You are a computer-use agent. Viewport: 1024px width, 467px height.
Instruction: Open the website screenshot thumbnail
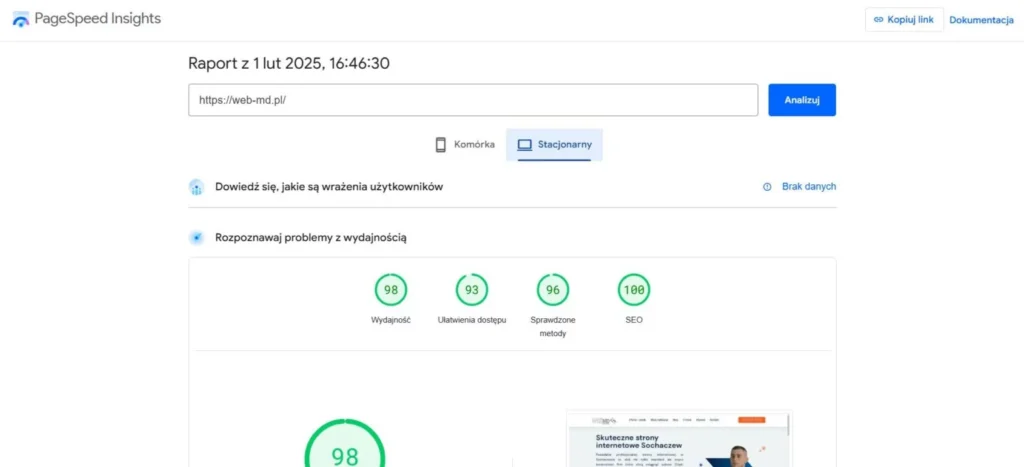tap(679, 438)
